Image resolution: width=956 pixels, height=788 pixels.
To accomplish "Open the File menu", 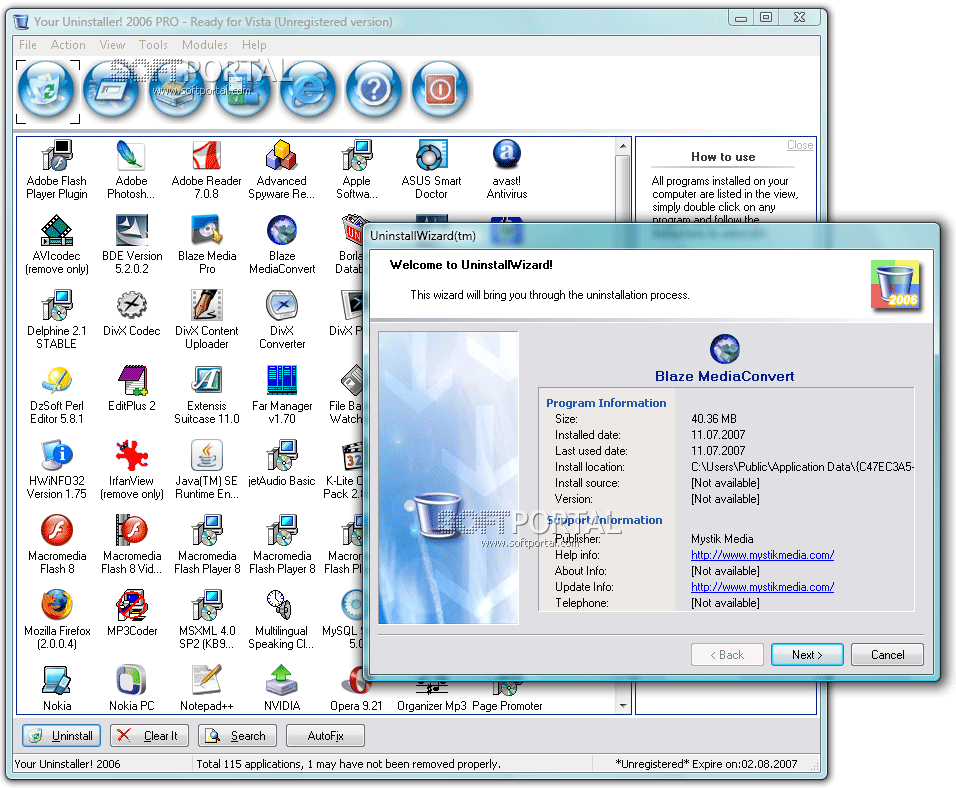I will pos(27,45).
